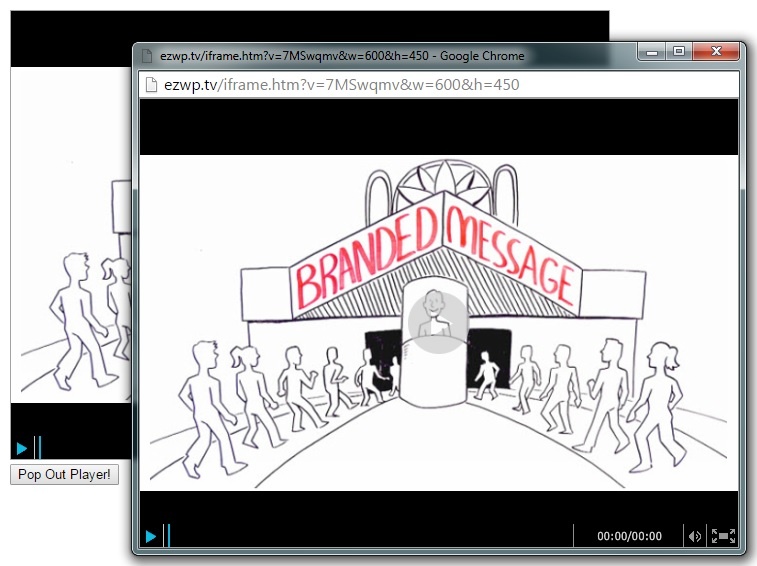Click the Google Chrome window title bar text

click(342, 56)
